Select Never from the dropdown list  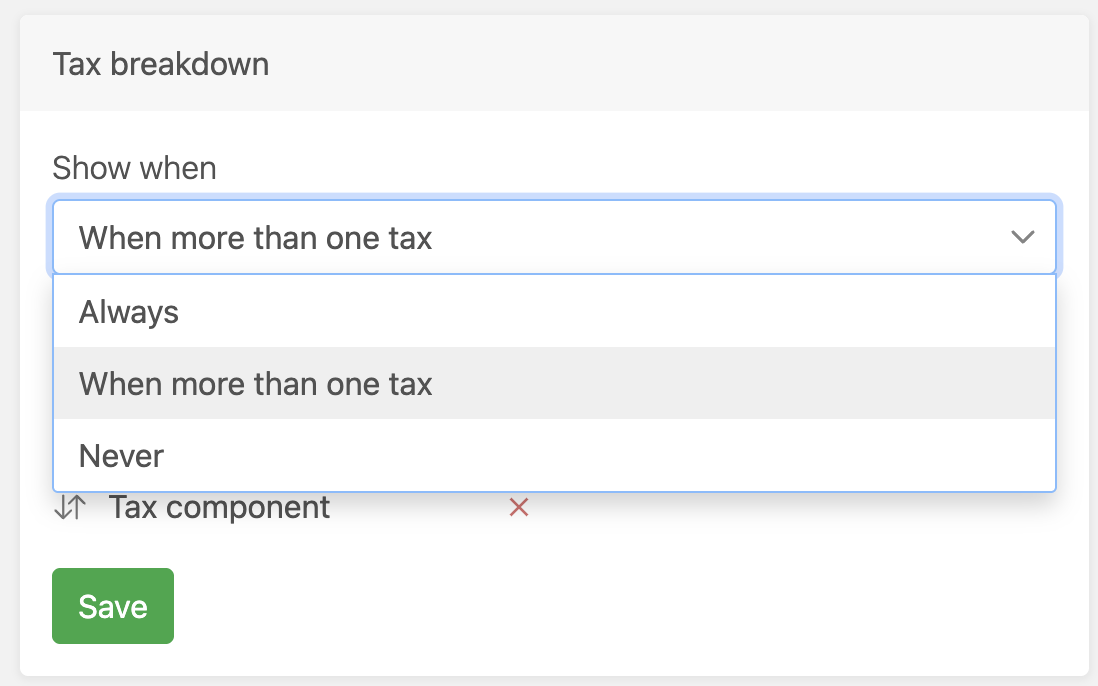pos(554,456)
